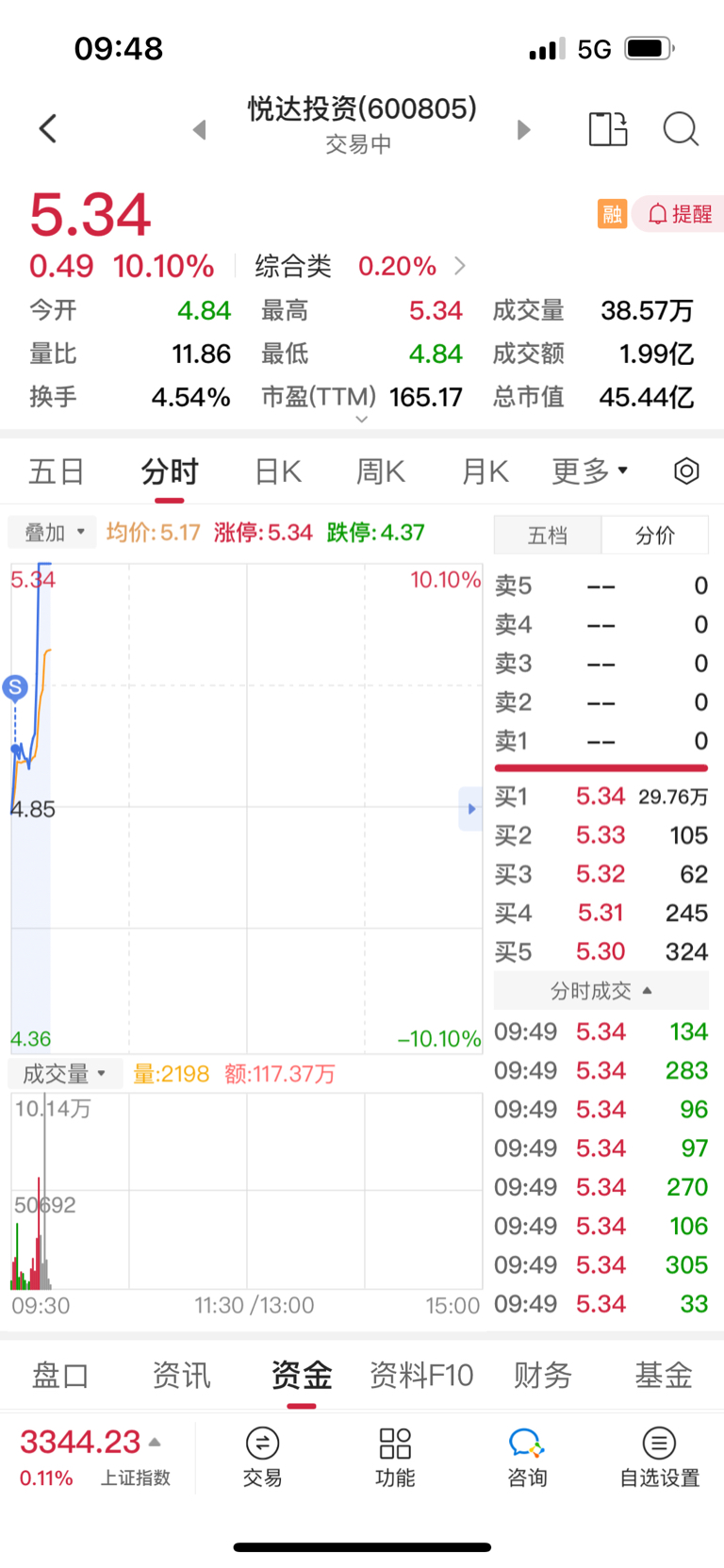Tap the 综合类 sector label
This screenshot has width=724, height=1568.
293,266
